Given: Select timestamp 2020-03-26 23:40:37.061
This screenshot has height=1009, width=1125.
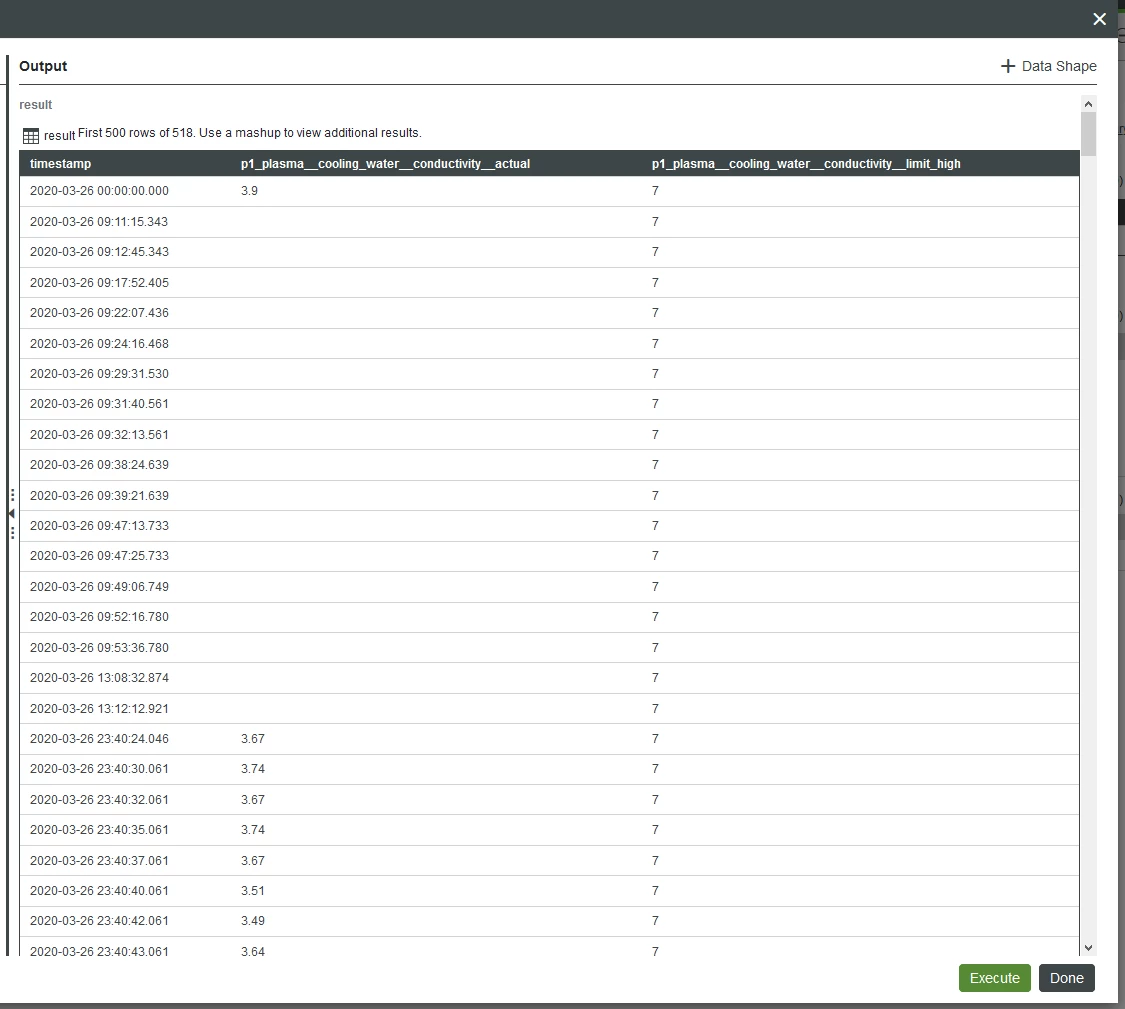Looking at the screenshot, I should [99, 861].
